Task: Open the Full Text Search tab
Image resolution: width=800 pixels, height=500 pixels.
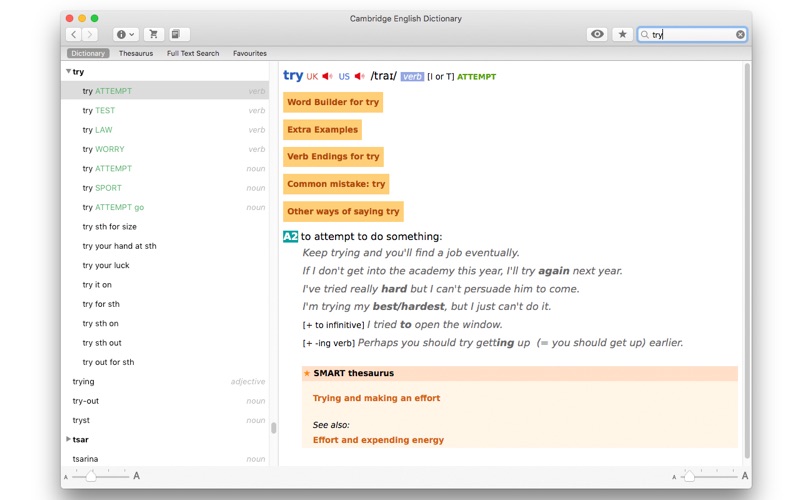Action: tap(193, 53)
